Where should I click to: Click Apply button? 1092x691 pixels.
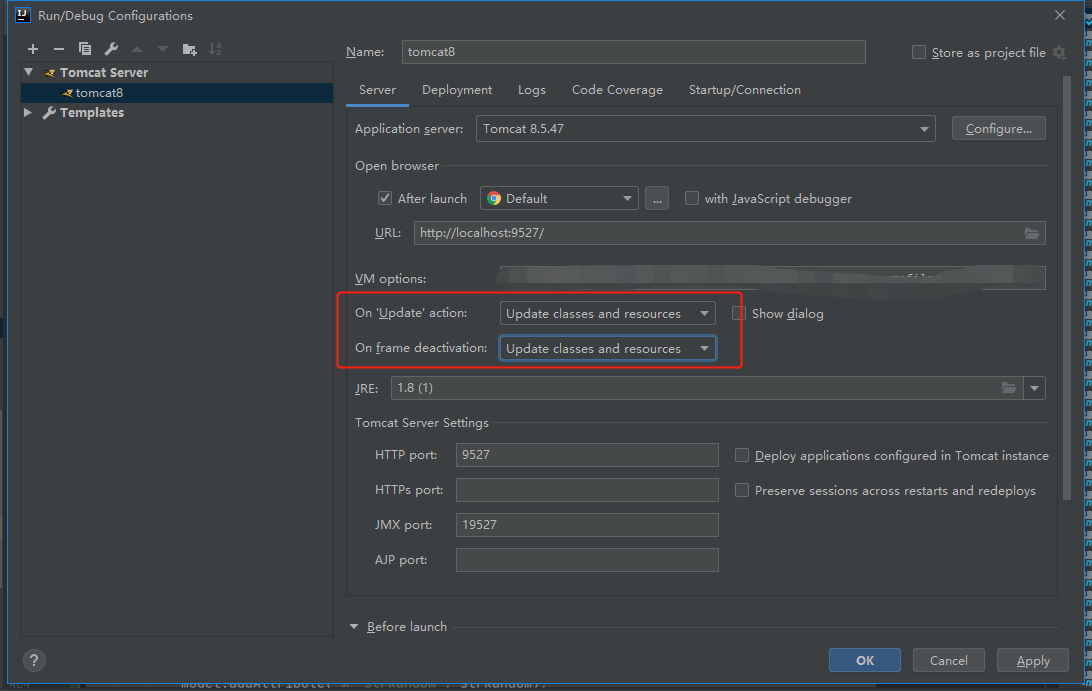1033,660
